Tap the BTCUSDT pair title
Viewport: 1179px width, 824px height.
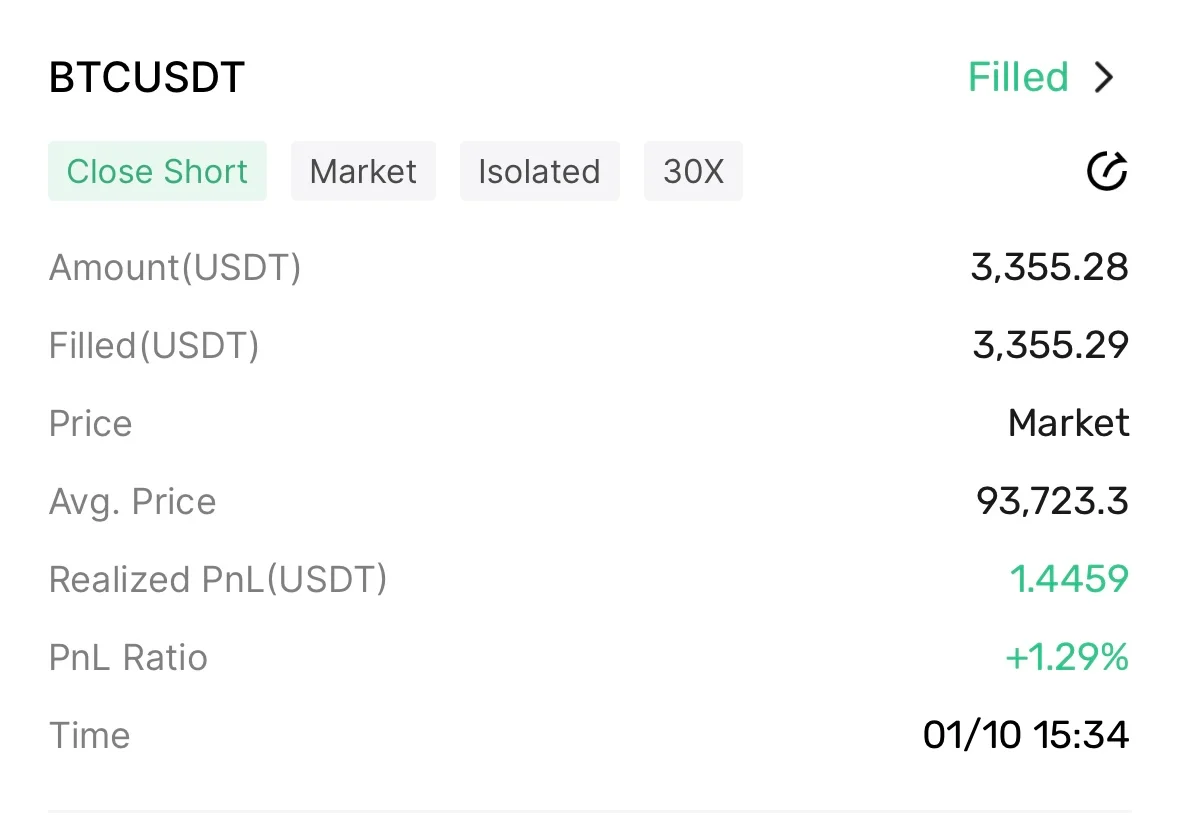point(147,78)
